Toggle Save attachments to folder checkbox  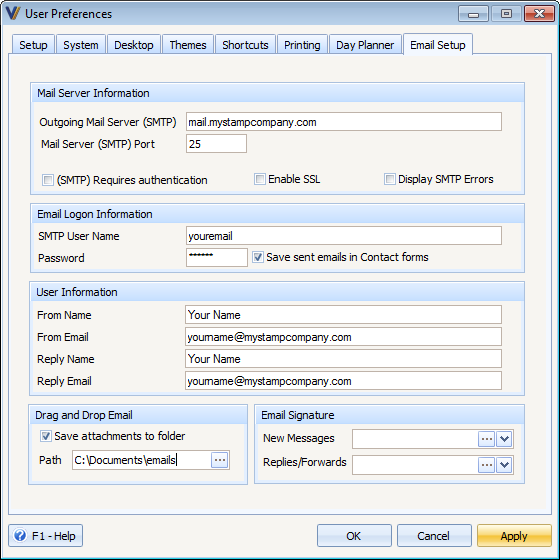coord(46,436)
